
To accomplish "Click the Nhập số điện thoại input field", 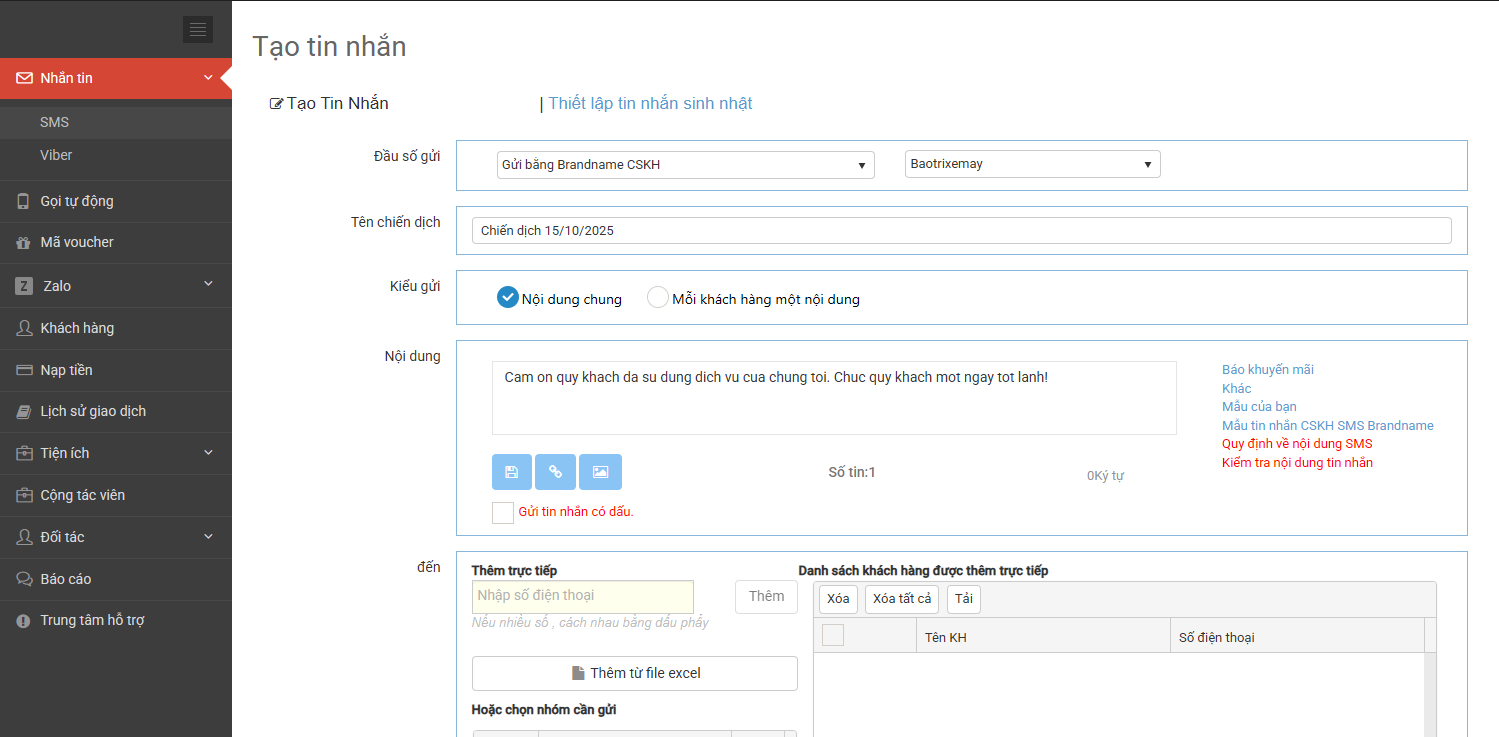I will click(583, 597).
